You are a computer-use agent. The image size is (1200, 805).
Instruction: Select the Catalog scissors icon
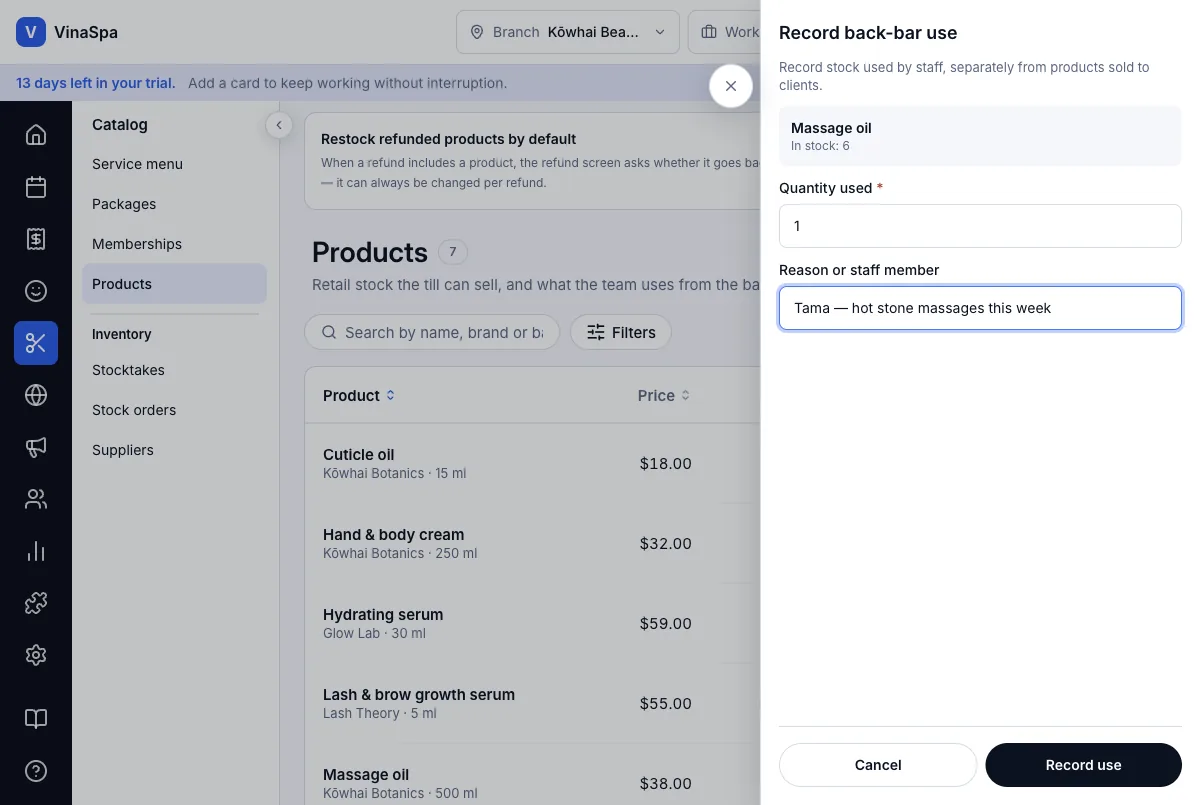(x=36, y=343)
